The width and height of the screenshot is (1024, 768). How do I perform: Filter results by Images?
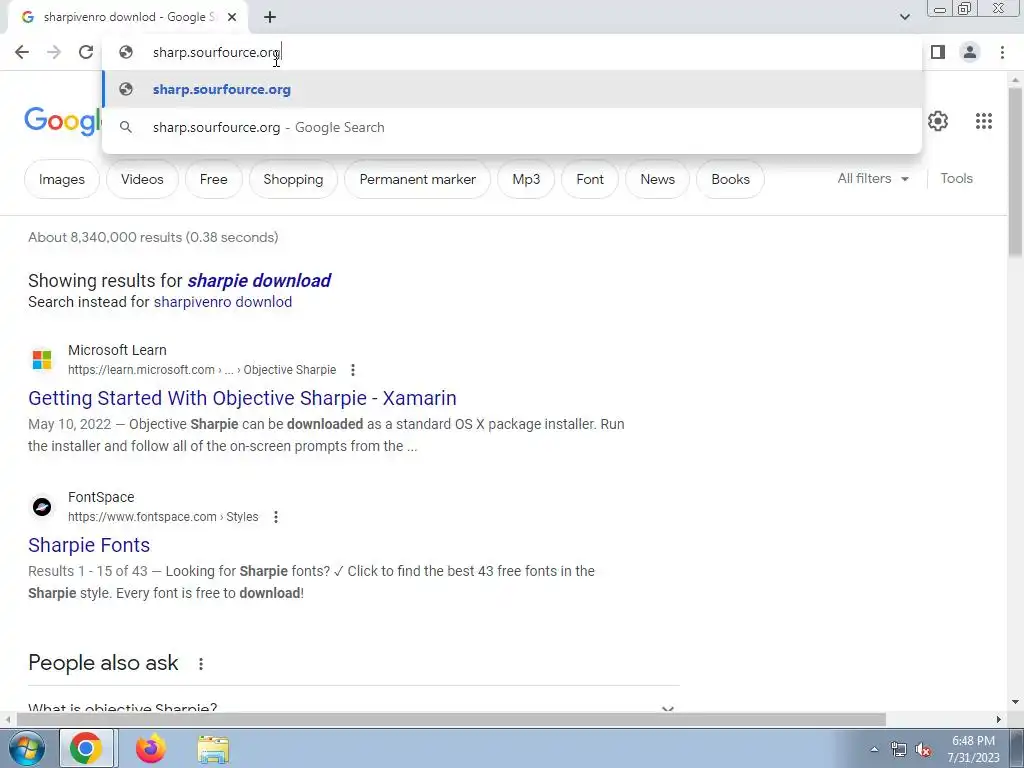point(61,179)
